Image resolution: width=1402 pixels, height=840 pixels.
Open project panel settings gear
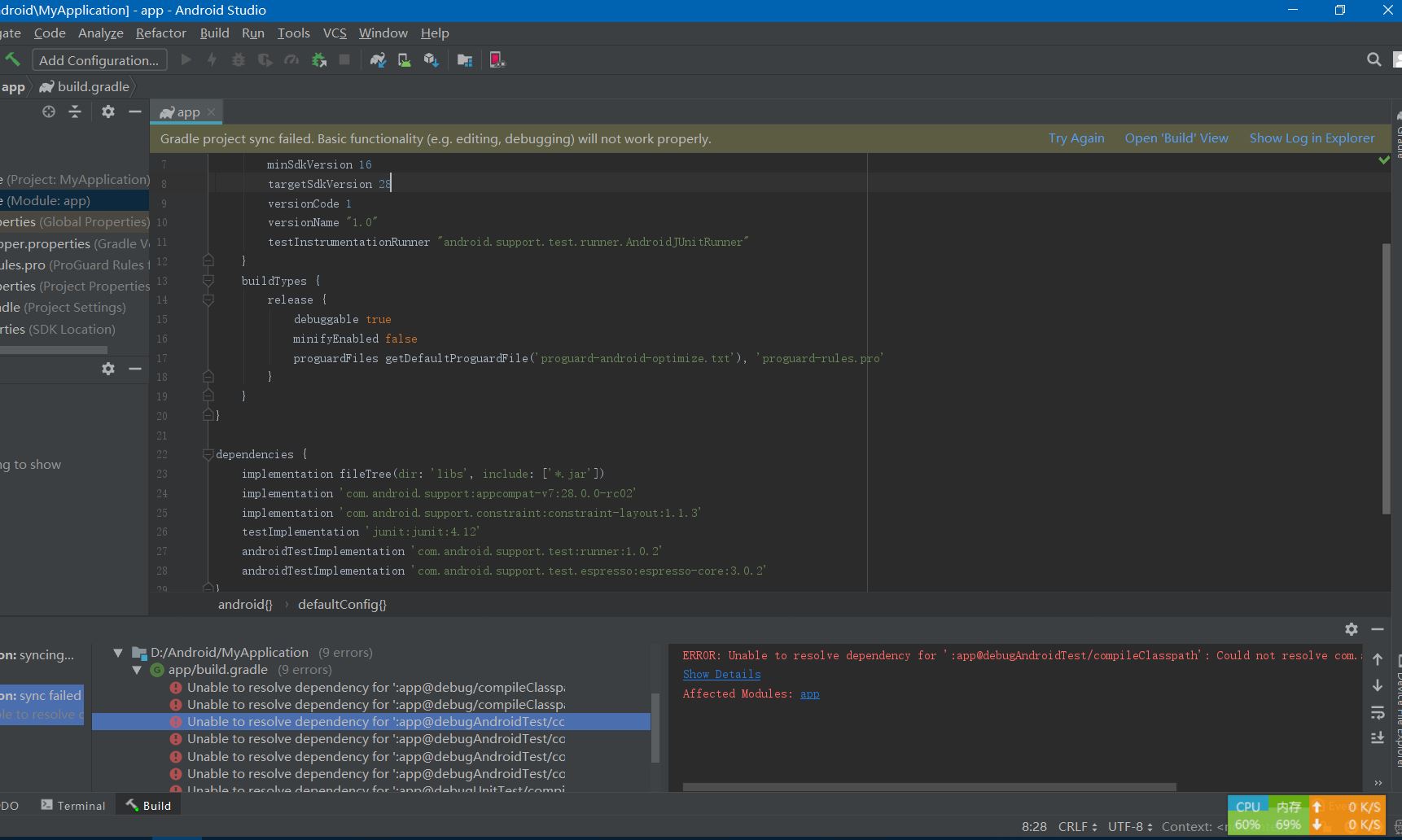point(108,112)
